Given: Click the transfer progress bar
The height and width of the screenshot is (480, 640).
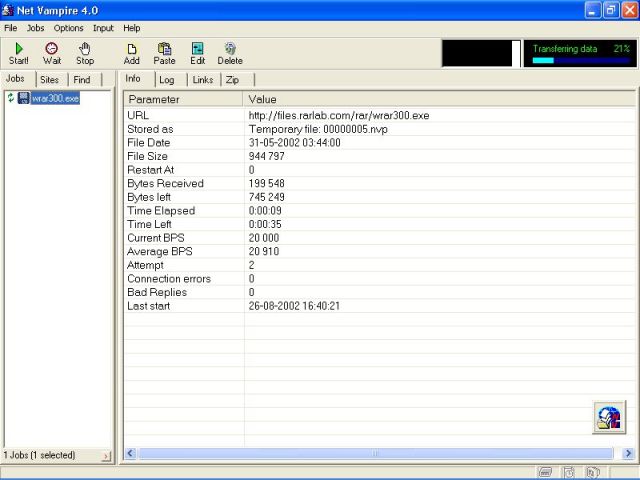Looking at the screenshot, I should [x=581, y=60].
